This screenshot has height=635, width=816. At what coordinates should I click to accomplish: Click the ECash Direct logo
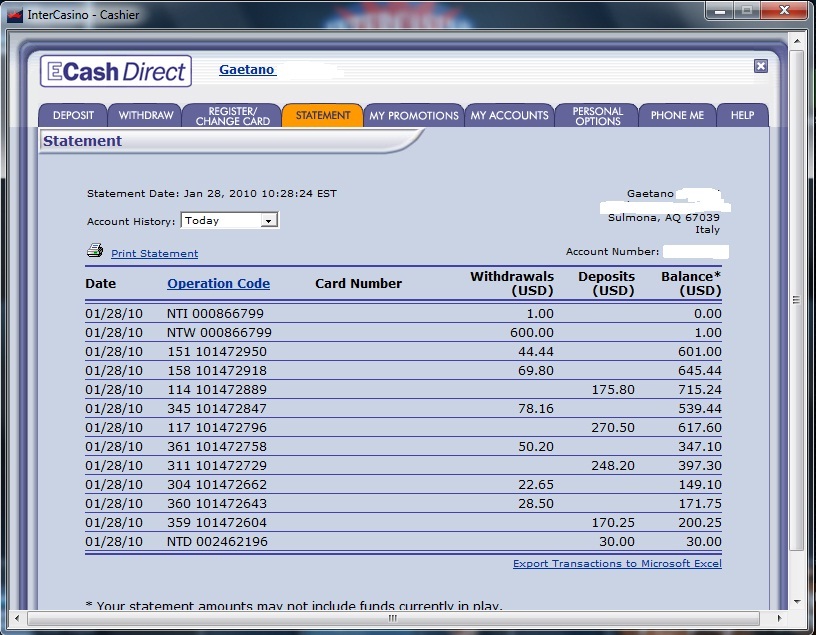tap(116, 71)
